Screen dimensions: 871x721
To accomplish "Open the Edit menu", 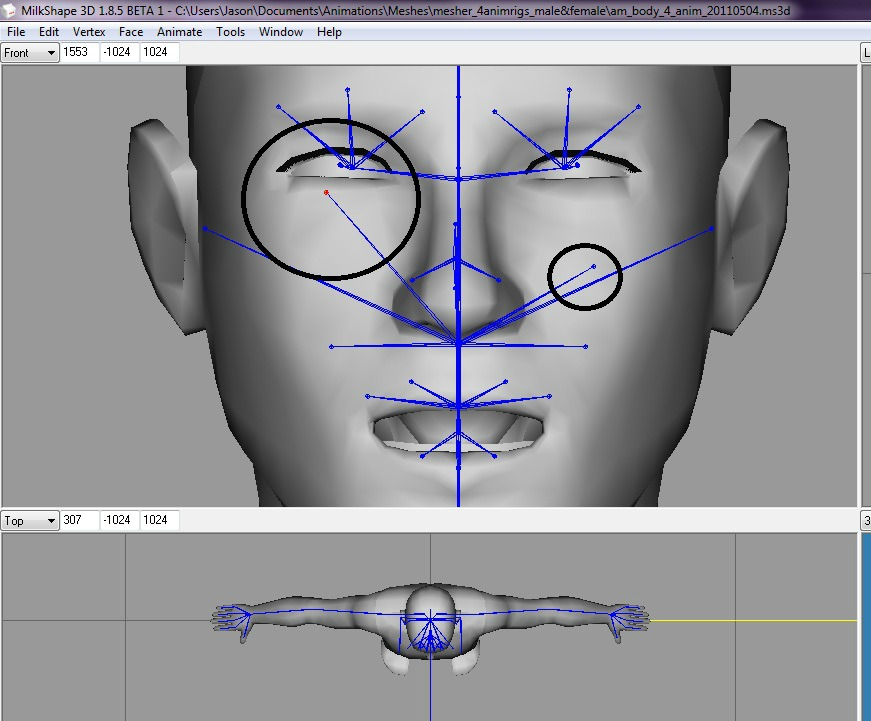I will (48, 31).
